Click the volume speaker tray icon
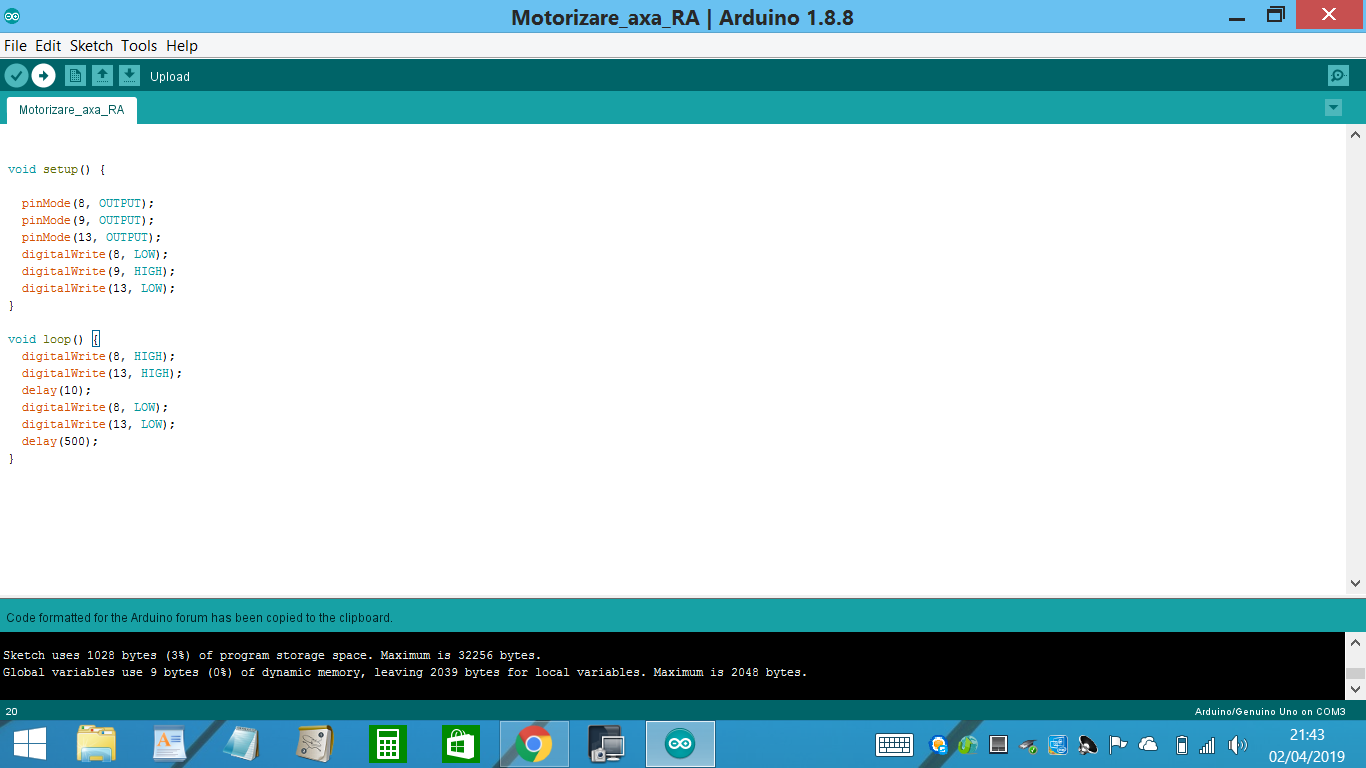Viewport: 1366px width, 768px height. coord(1238,745)
